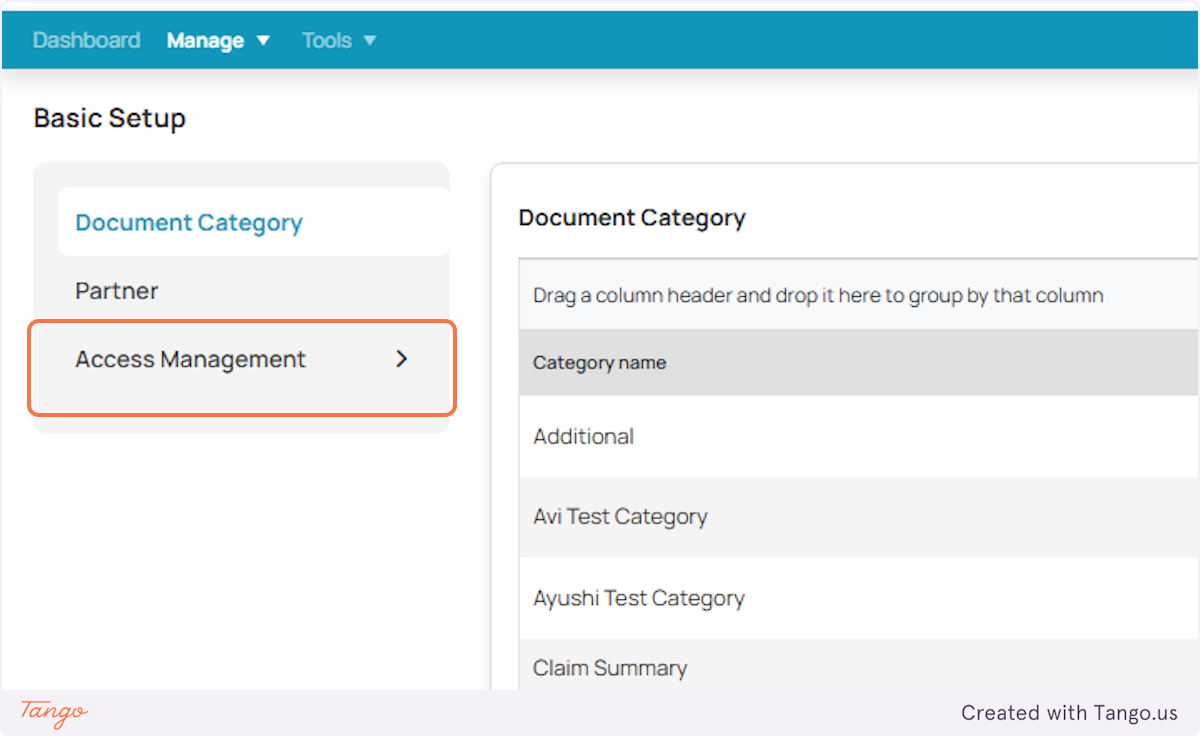Select the Dashboard menu item

coord(86,39)
